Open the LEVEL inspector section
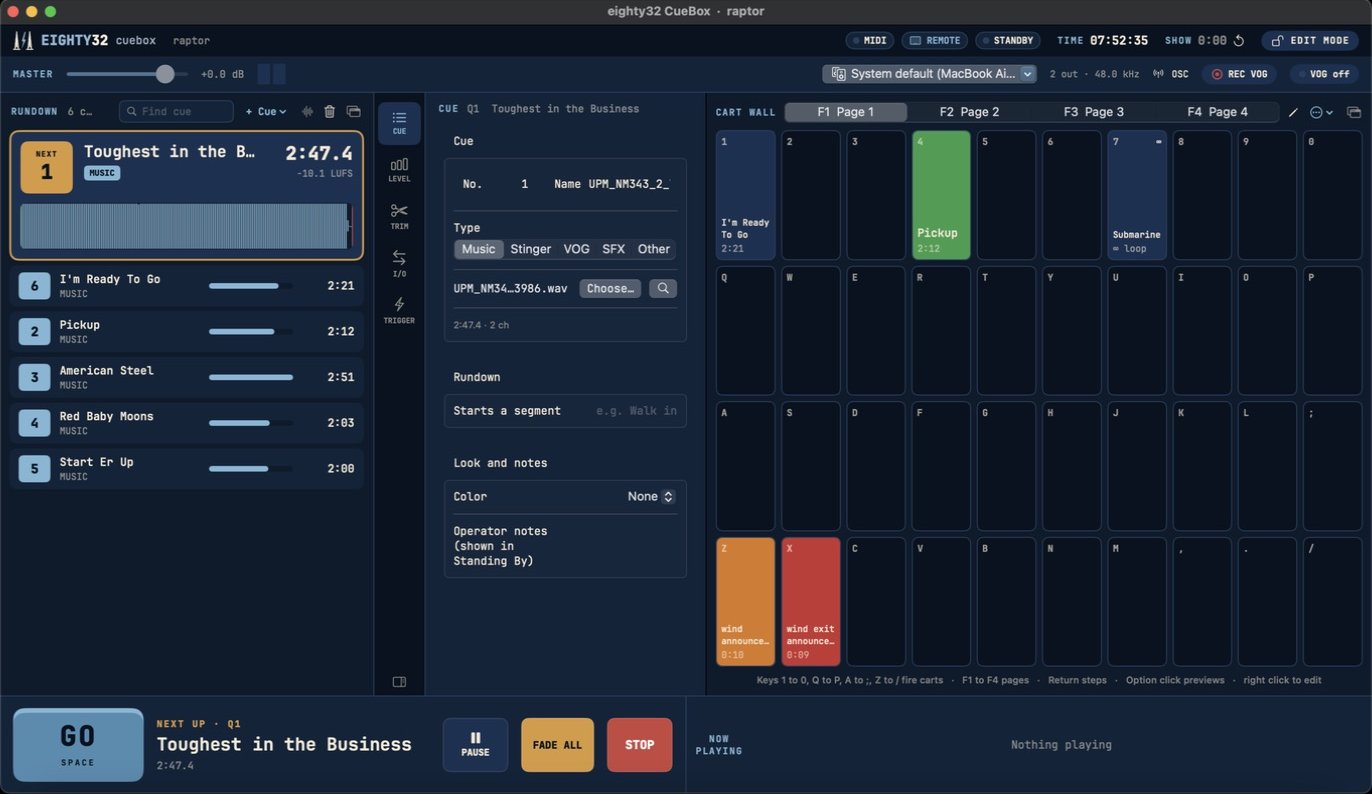Screen dimensions: 1372x794 [x=399, y=170]
